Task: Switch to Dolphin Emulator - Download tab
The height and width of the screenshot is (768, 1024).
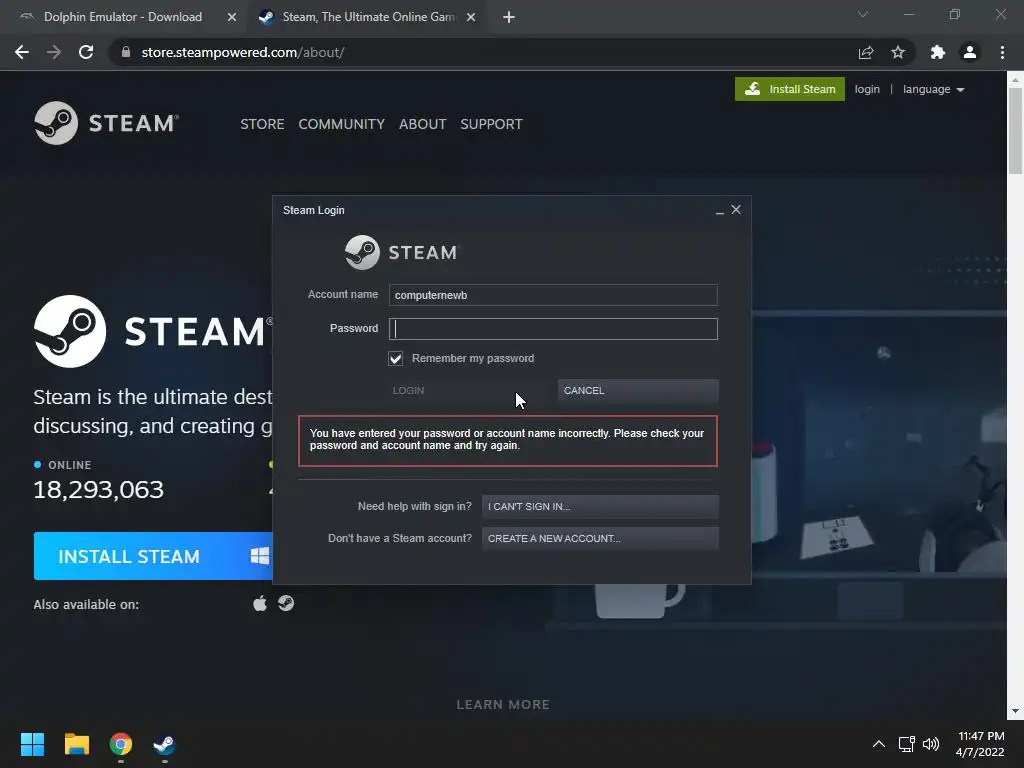Action: [x=123, y=17]
